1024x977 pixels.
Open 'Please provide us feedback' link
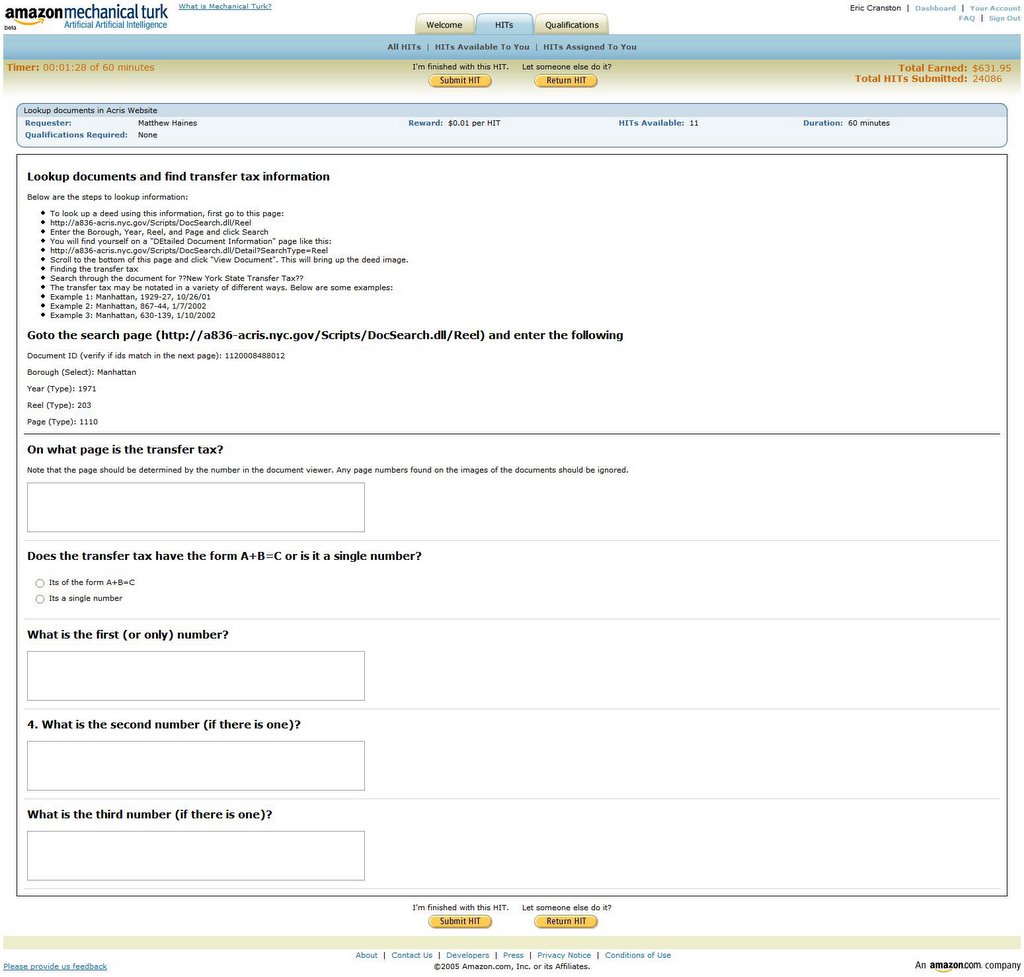(x=55, y=967)
